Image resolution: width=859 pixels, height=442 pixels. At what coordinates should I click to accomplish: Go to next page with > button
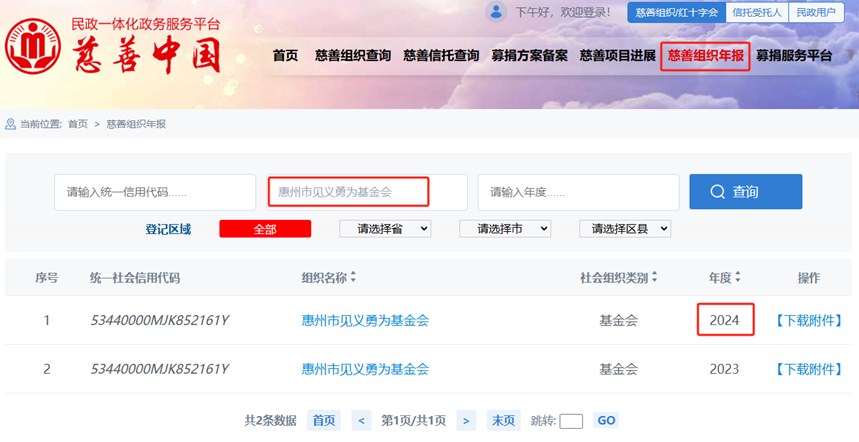click(466, 421)
